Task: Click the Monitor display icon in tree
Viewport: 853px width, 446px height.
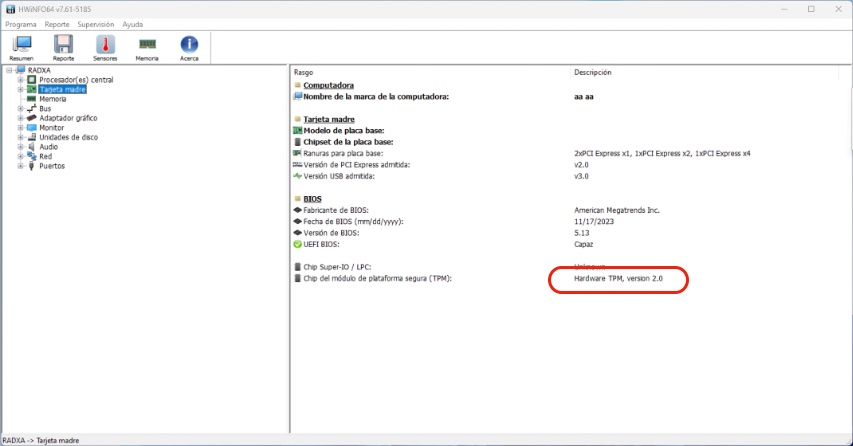Action: pos(32,127)
